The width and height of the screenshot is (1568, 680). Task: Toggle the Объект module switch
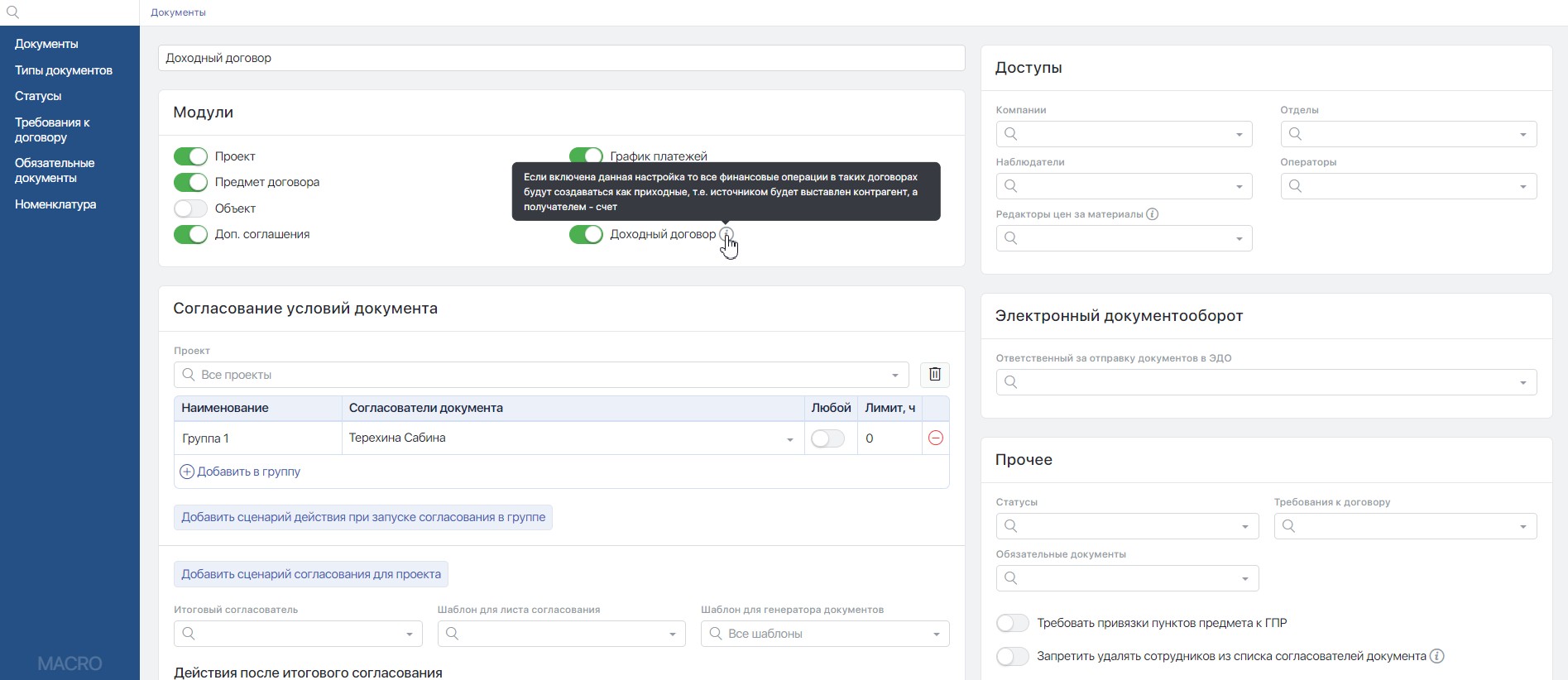(x=190, y=208)
